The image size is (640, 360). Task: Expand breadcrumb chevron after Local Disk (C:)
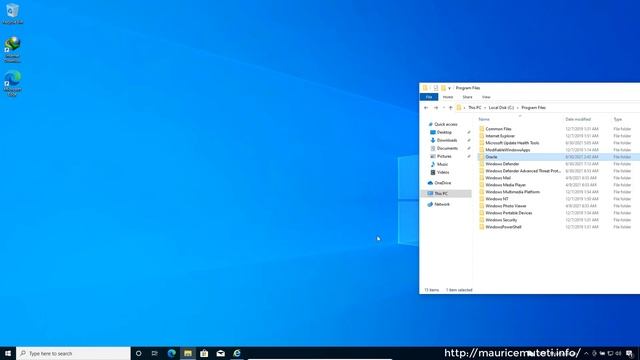[x=518, y=108]
